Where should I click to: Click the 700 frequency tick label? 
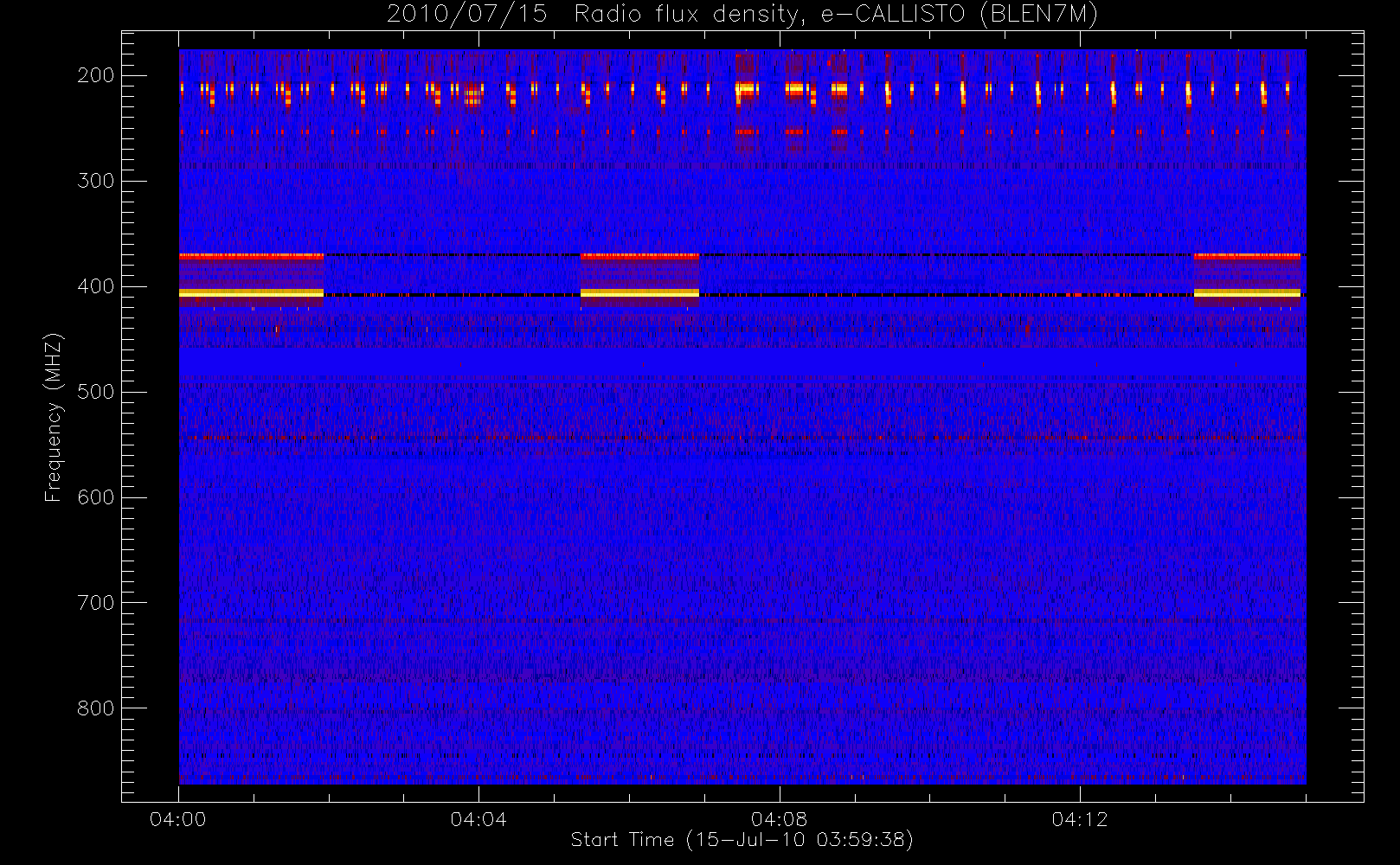click(x=95, y=603)
